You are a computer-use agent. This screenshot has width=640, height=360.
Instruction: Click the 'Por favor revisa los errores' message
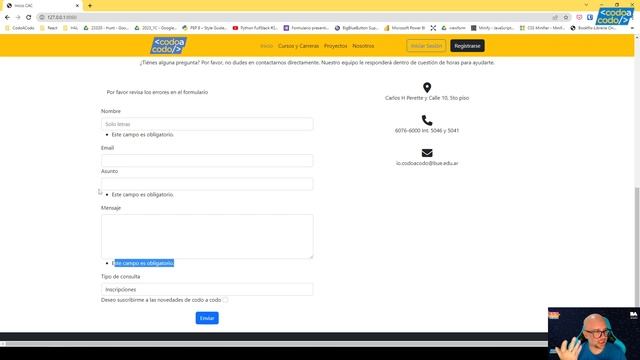[x=157, y=92]
